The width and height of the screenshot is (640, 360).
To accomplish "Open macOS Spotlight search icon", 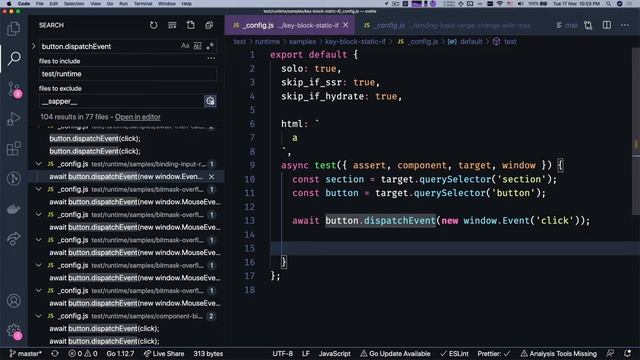I will click(608, 4).
